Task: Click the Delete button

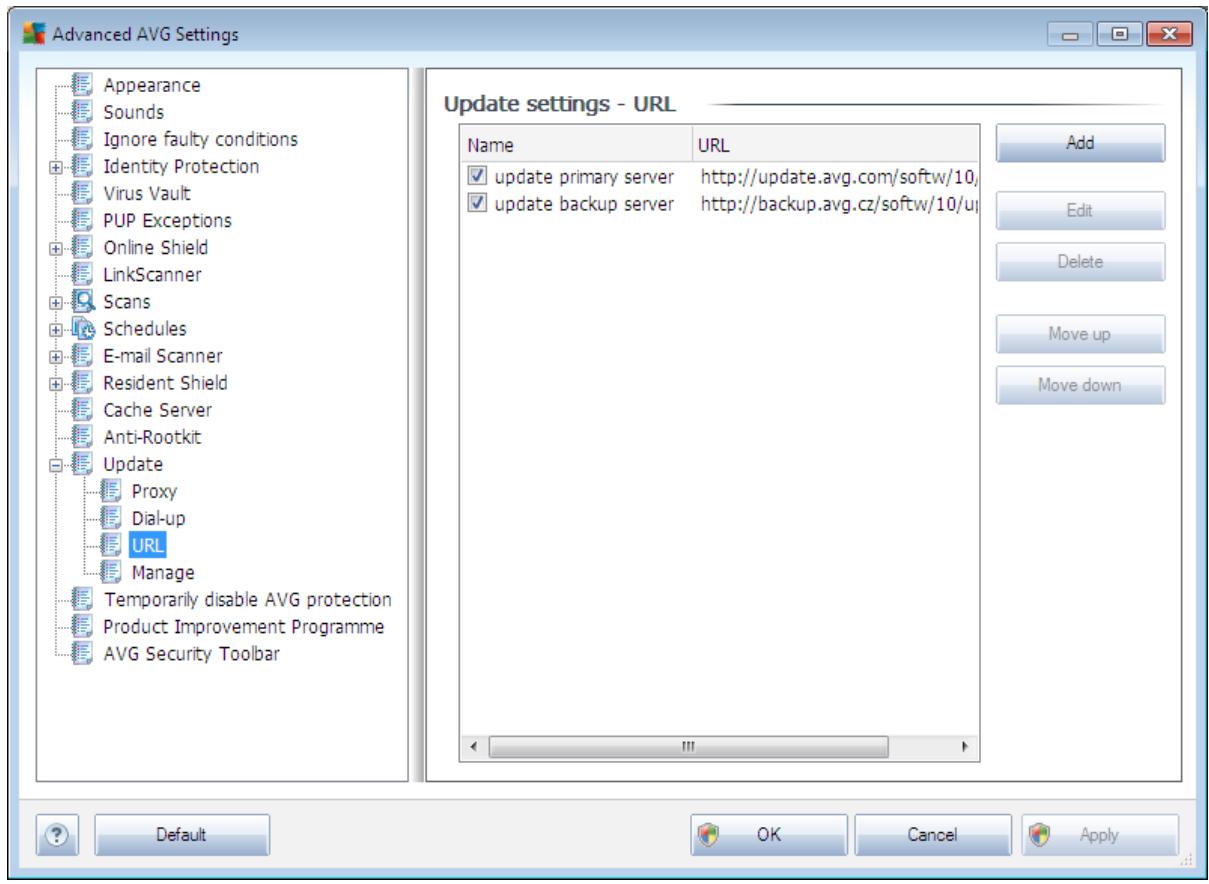Action: pyautogui.click(x=1080, y=262)
